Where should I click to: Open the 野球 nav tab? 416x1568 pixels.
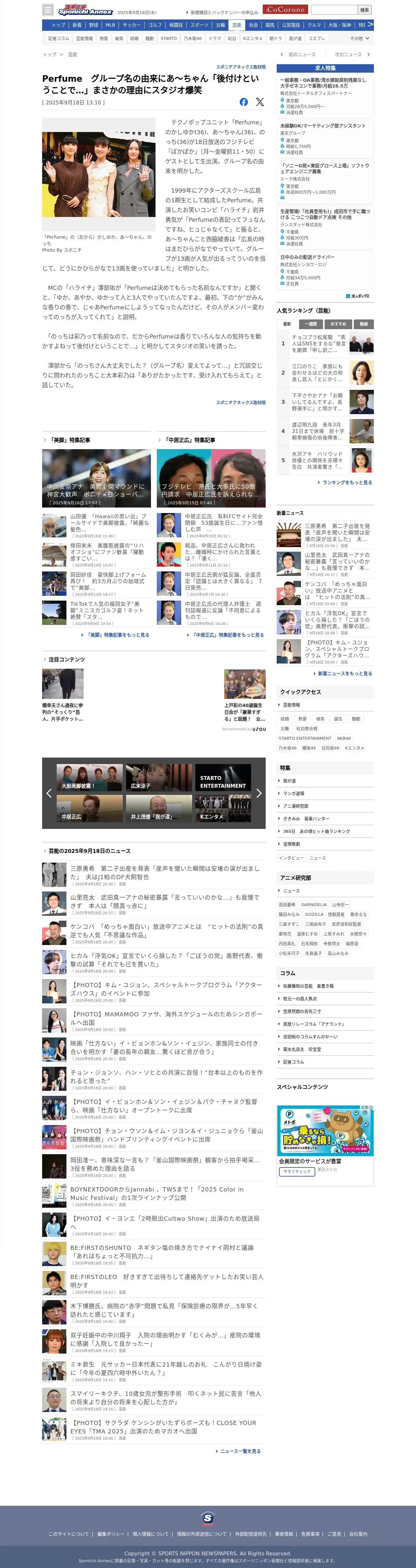[94, 25]
